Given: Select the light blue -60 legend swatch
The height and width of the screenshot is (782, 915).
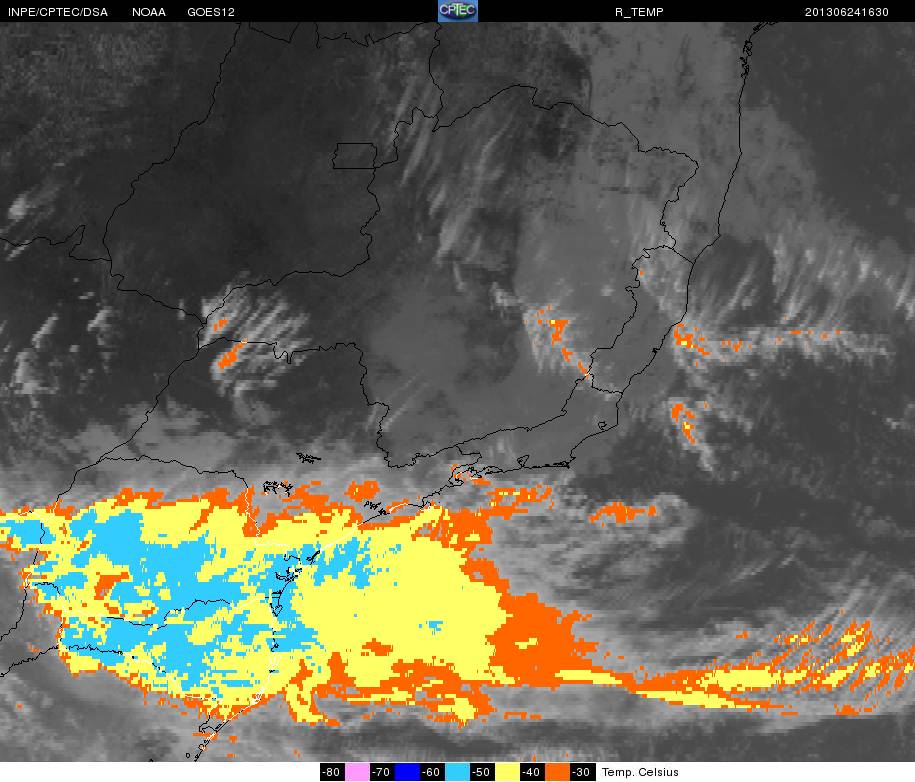Looking at the screenshot, I should [x=457, y=772].
